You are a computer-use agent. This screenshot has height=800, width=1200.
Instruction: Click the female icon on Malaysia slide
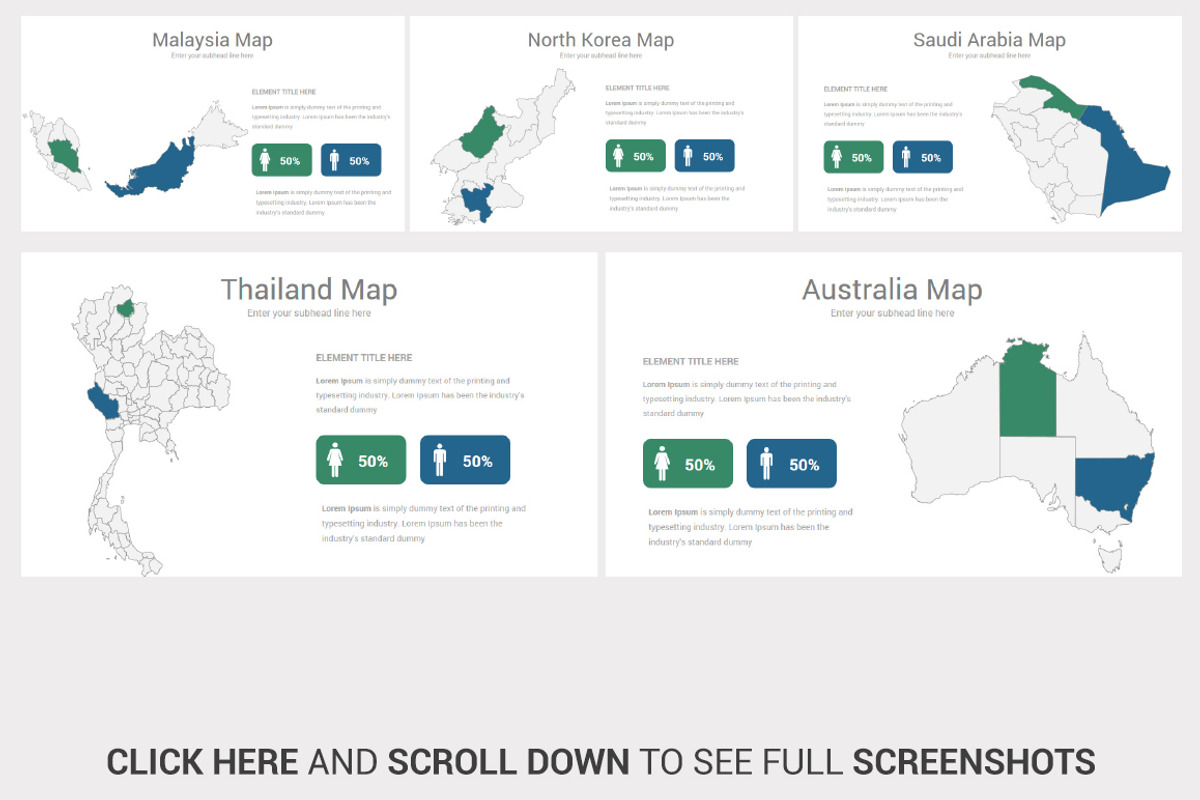(265, 160)
